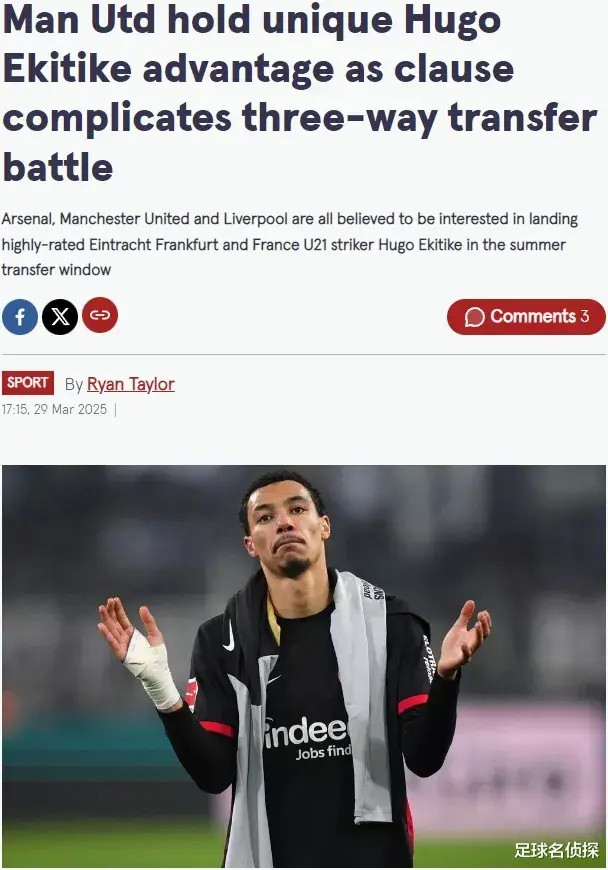
Task: Open the Hugo Ekitike photo
Action: coord(304,666)
